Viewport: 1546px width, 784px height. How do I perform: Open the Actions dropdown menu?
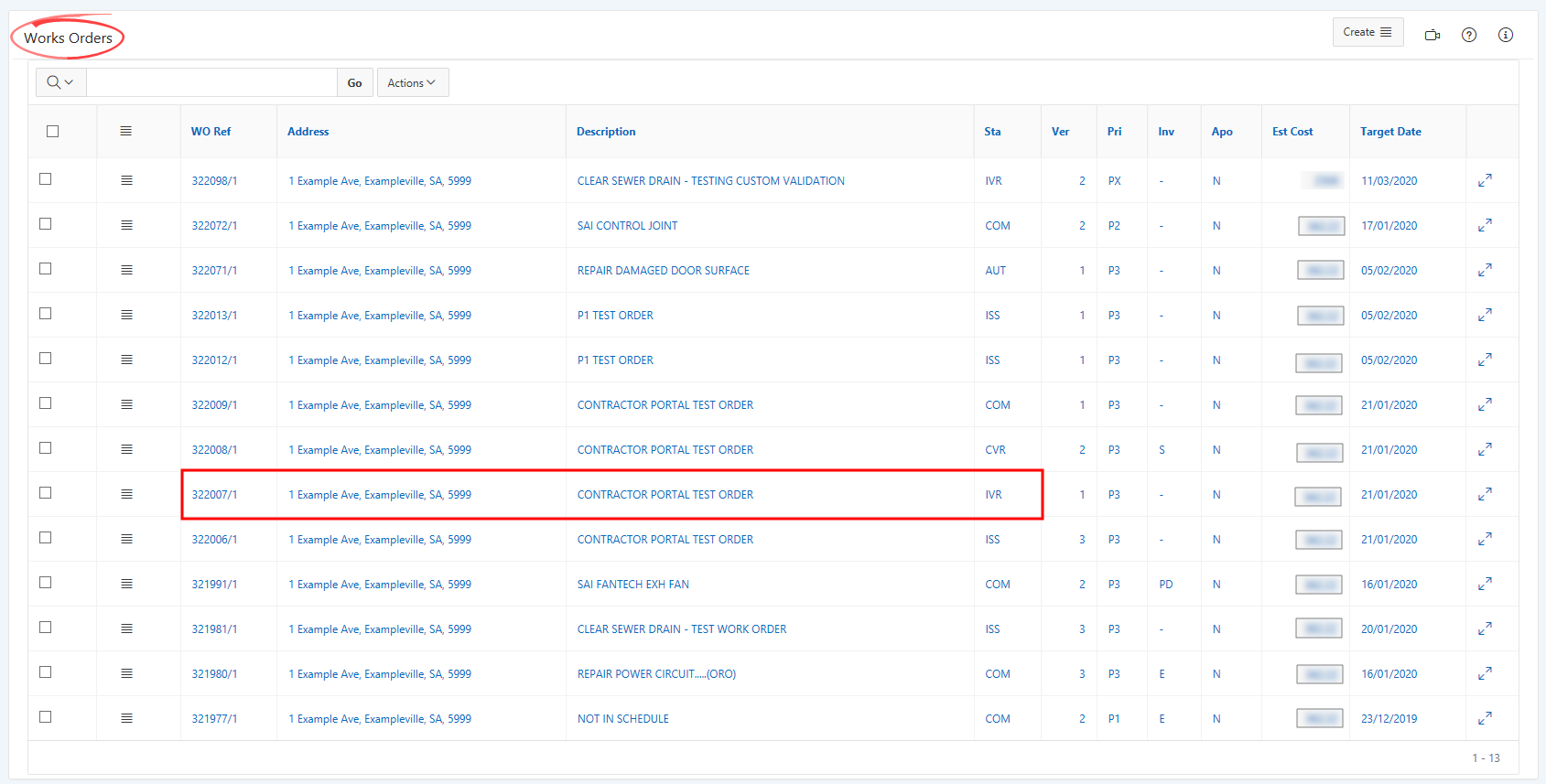pos(412,83)
